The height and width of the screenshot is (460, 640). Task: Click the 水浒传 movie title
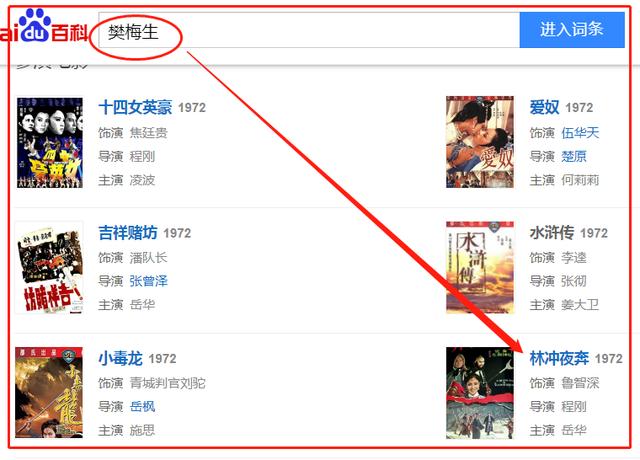click(552, 233)
